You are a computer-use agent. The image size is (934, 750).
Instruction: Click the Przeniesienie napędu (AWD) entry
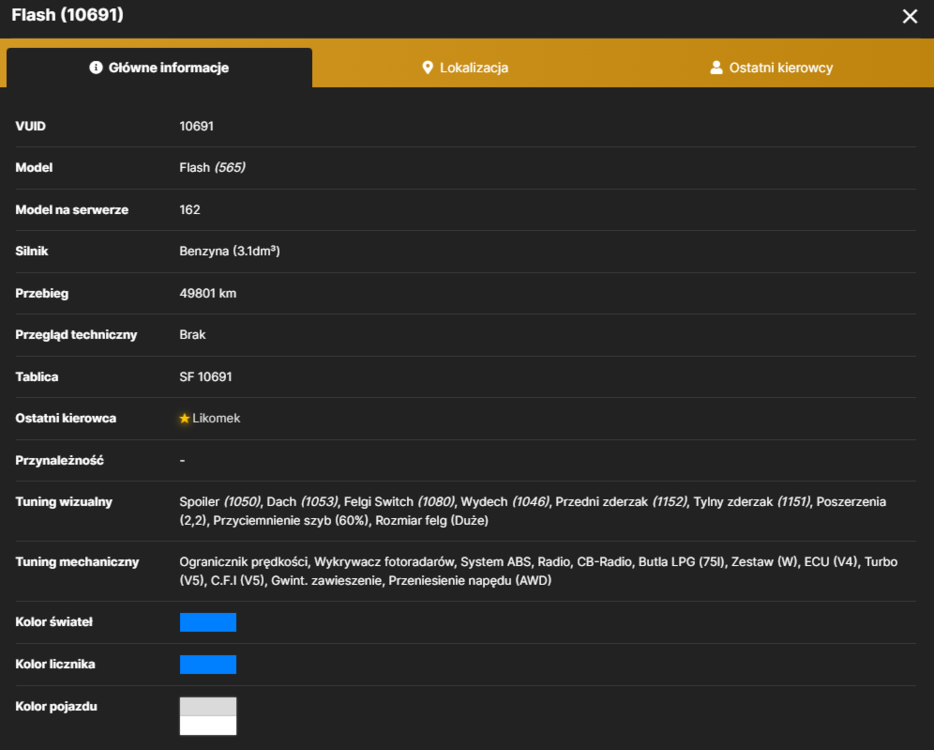pos(470,580)
